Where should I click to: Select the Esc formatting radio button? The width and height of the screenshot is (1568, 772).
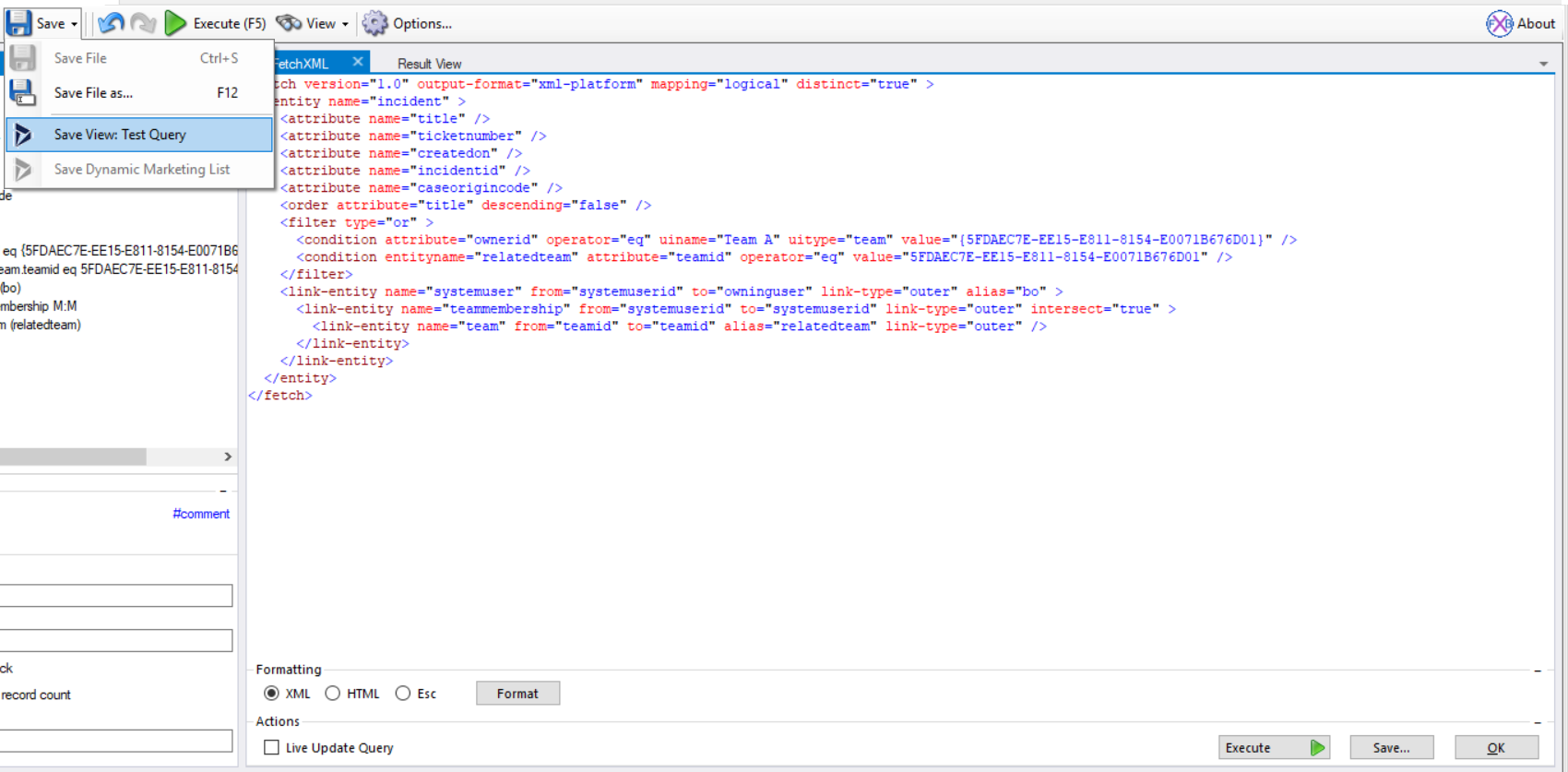click(403, 694)
